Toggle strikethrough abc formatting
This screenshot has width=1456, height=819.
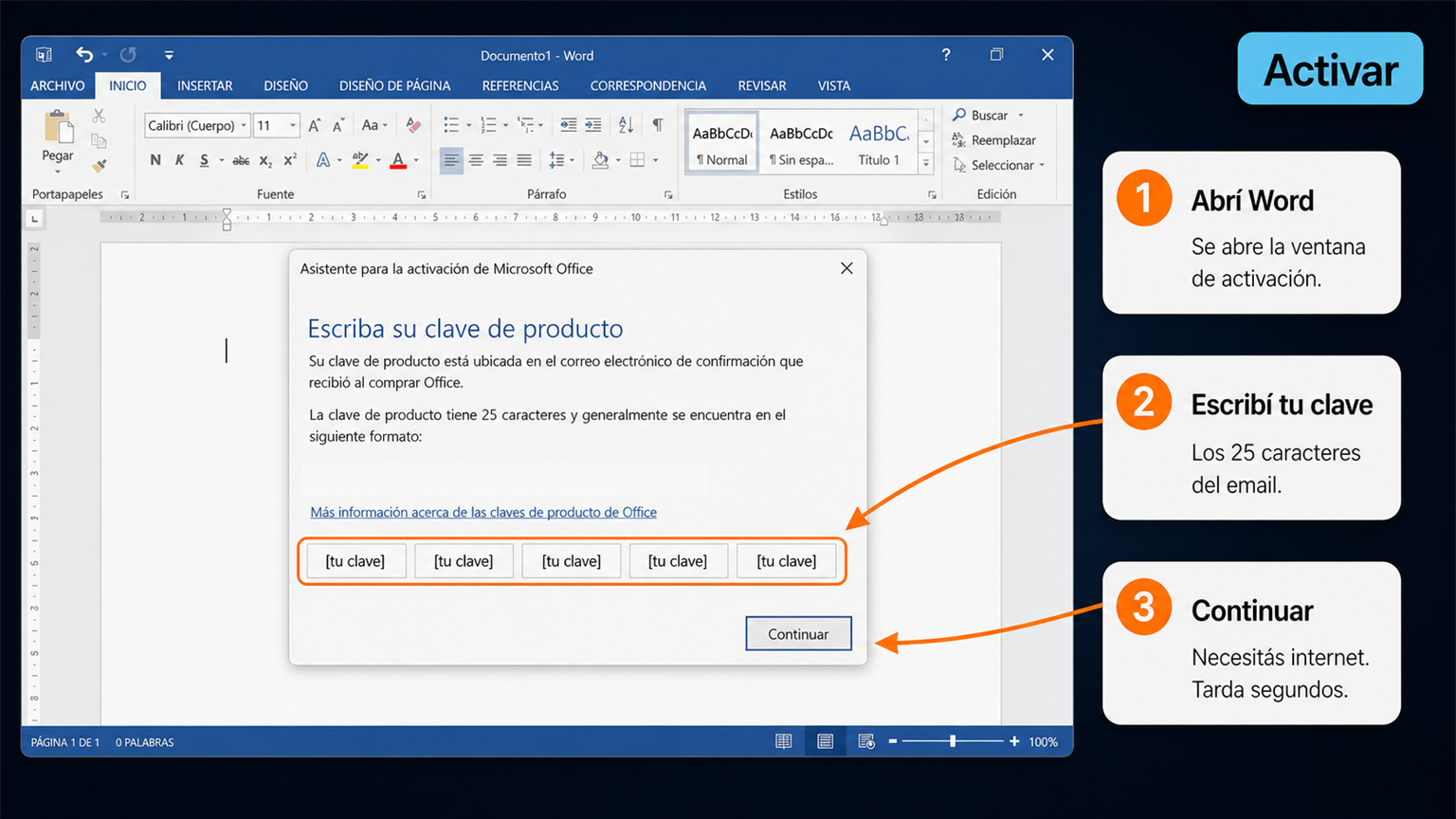(x=241, y=160)
